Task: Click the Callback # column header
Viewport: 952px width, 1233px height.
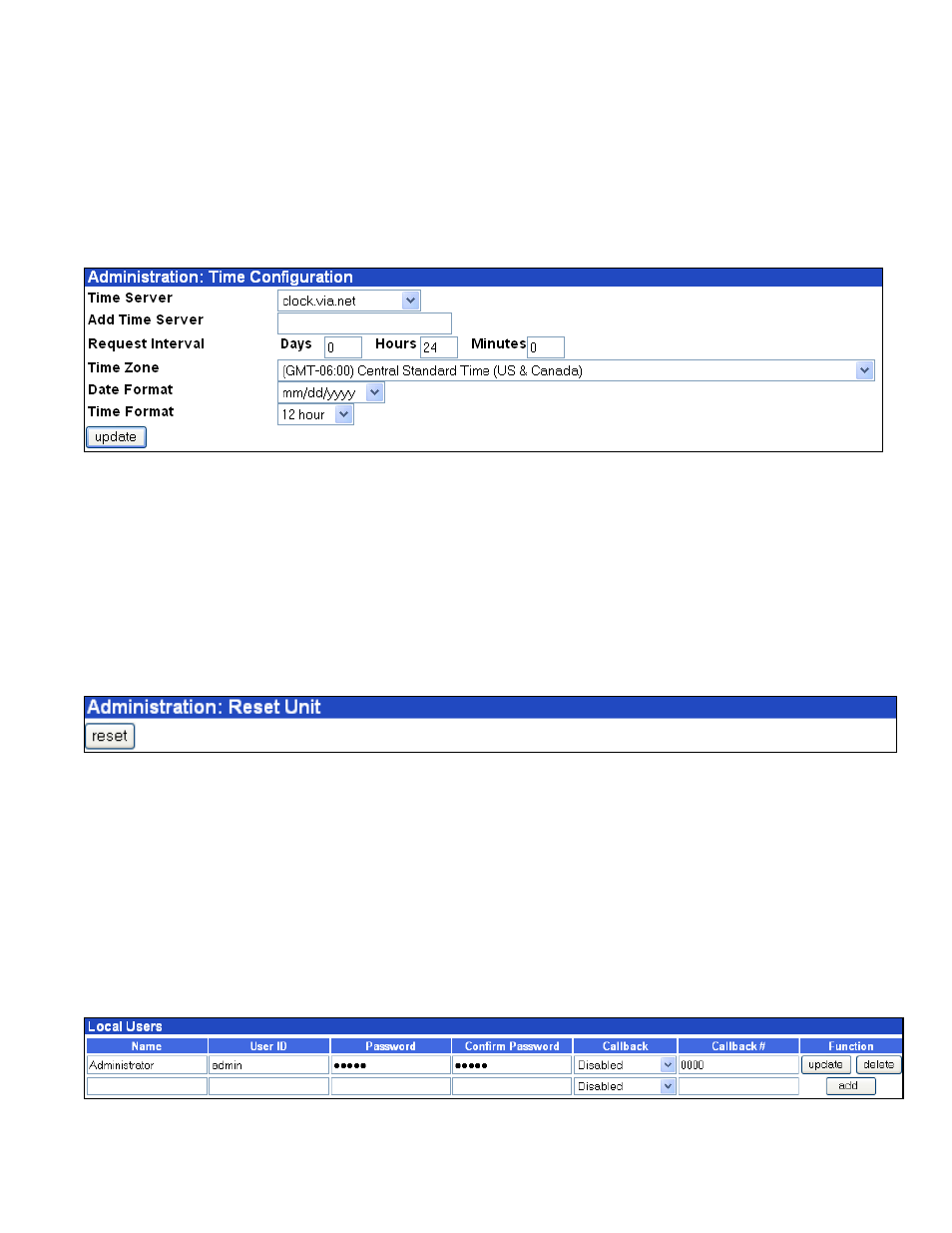Action: point(738,1046)
